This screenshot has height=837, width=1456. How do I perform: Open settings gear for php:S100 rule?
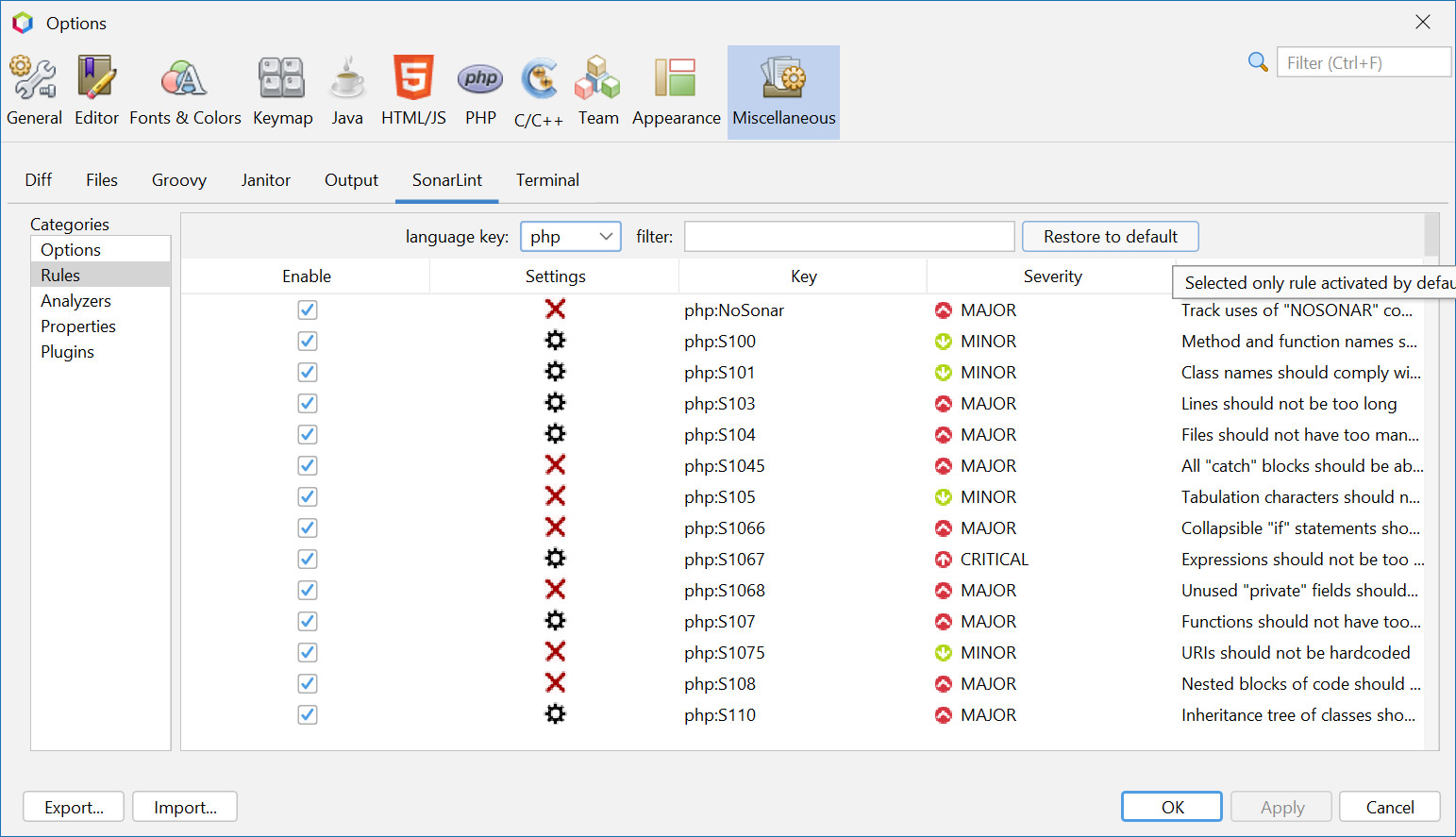tap(555, 341)
